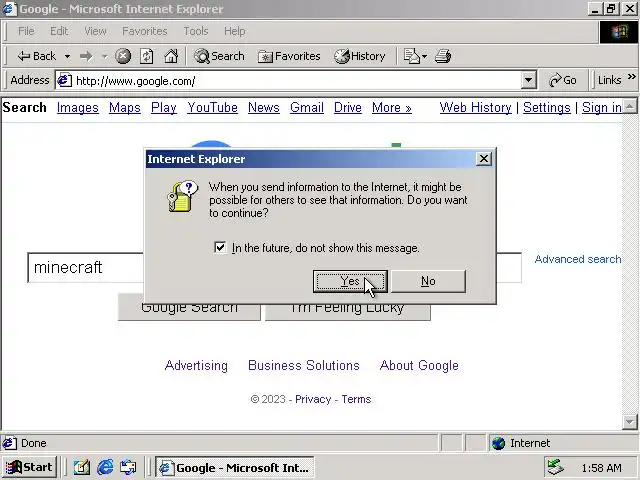
Task: Click Yes in the security dialog
Action: (350, 281)
